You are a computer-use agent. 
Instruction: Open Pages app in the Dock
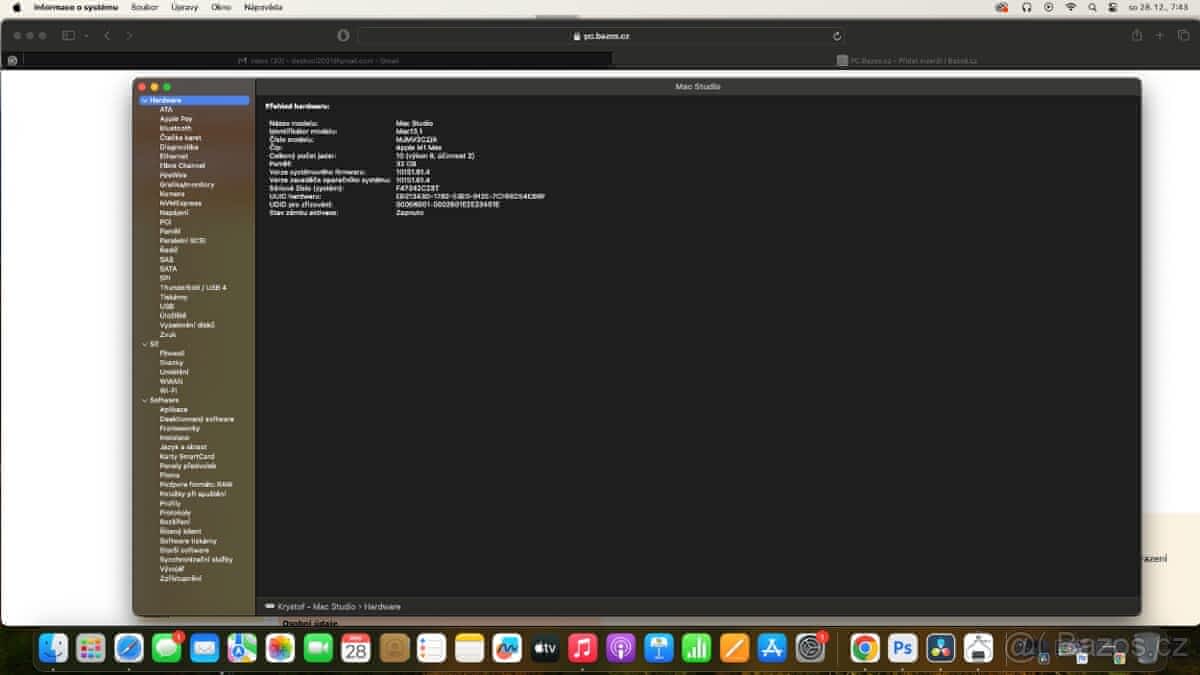click(x=734, y=648)
